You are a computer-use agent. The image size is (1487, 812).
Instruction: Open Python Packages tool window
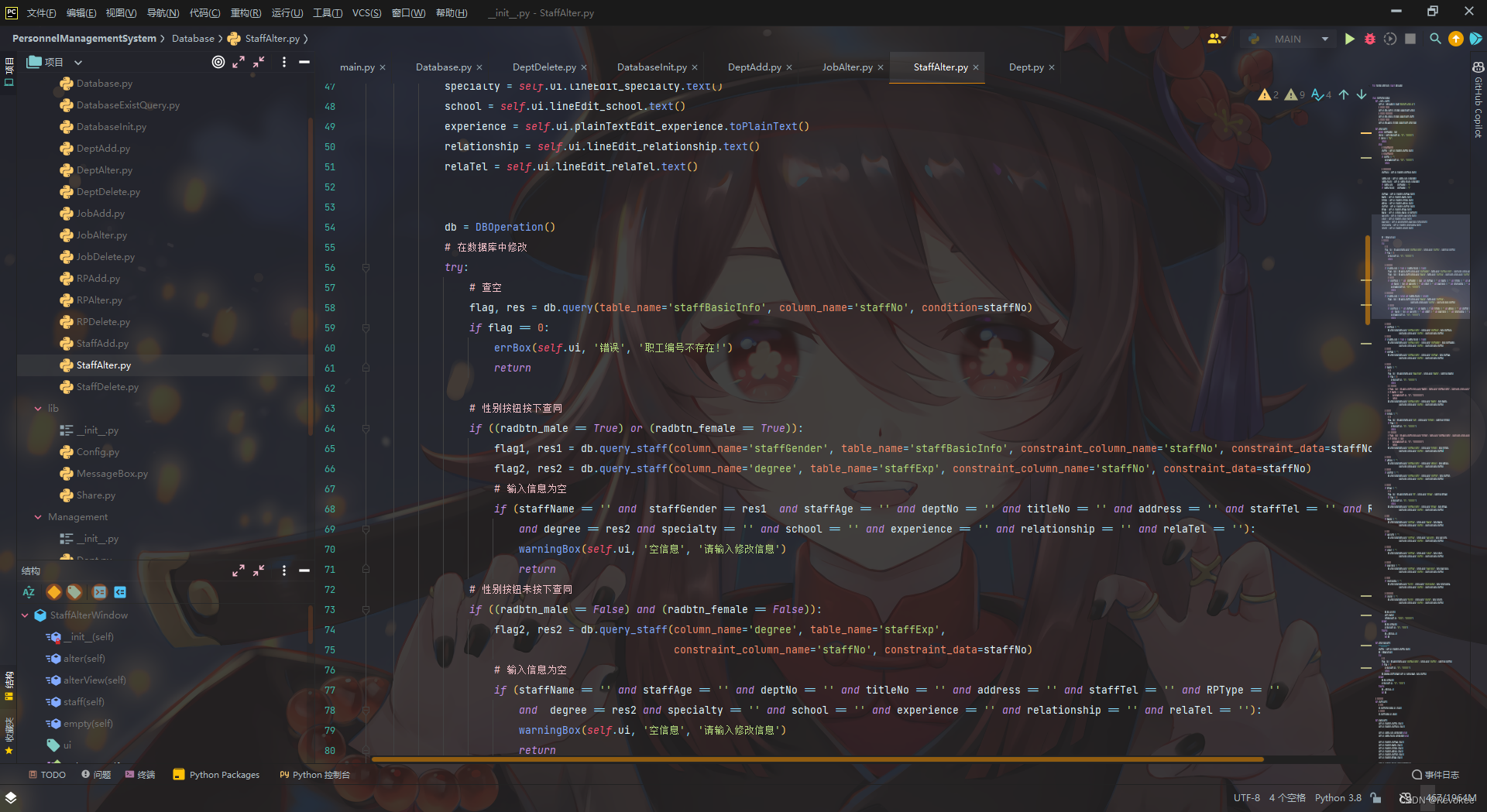217,775
